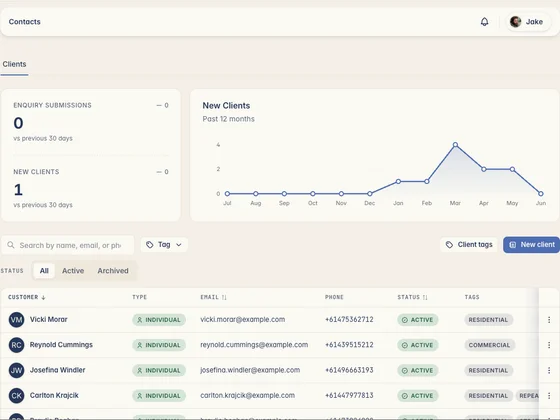560x420 pixels.
Task: Click phone number +61475362712
Action: 349,319
